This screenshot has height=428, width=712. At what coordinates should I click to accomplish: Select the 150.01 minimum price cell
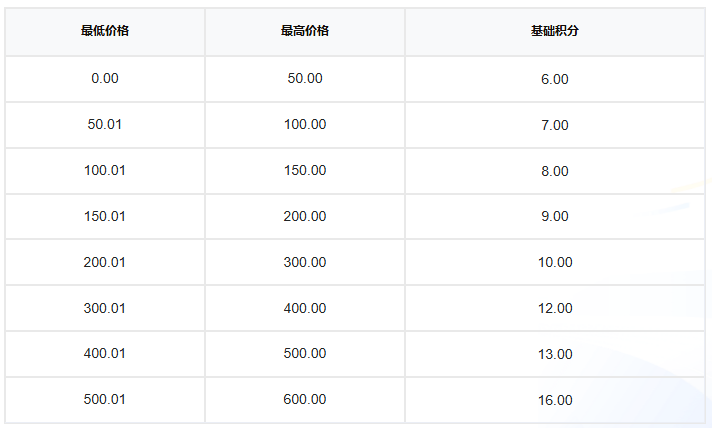pyautogui.click(x=105, y=216)
